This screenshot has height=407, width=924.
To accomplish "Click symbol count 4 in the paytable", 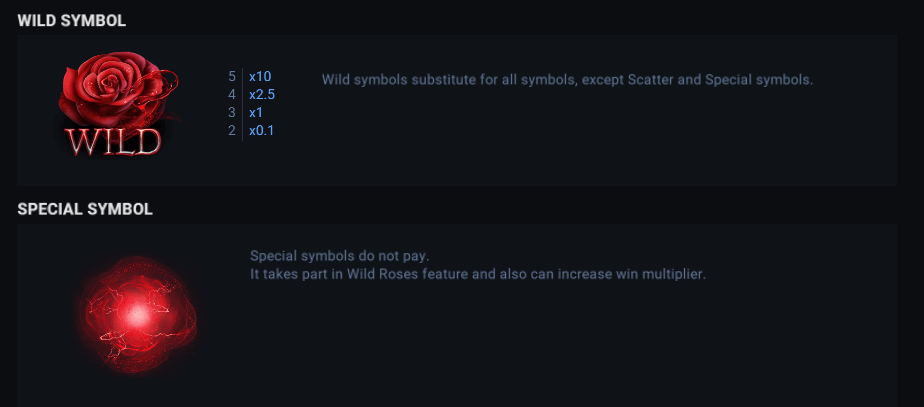I will click(x=232, y=94).
